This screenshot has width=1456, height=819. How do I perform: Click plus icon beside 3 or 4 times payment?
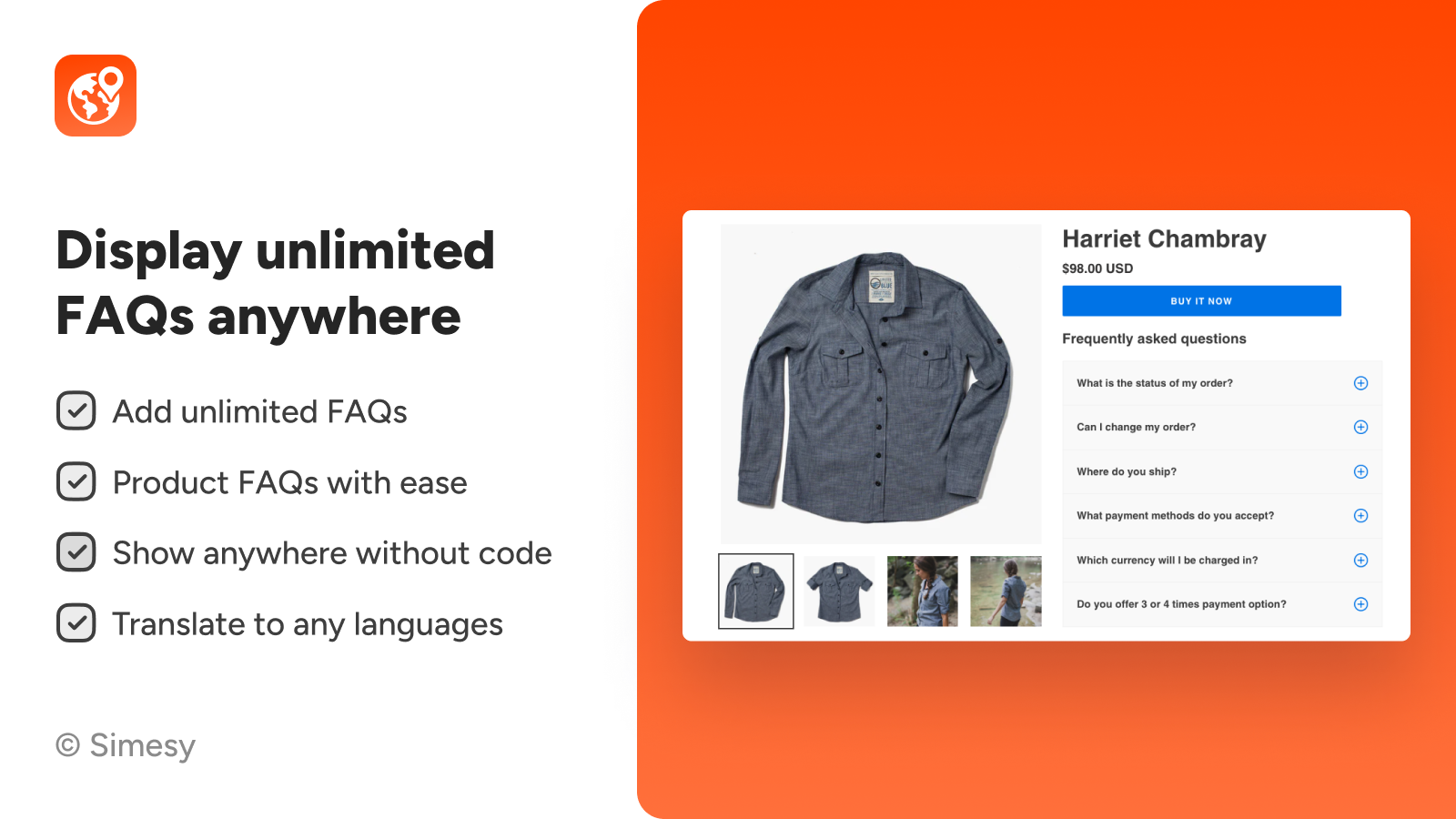pyautogui.click(x=1360, y=604)
